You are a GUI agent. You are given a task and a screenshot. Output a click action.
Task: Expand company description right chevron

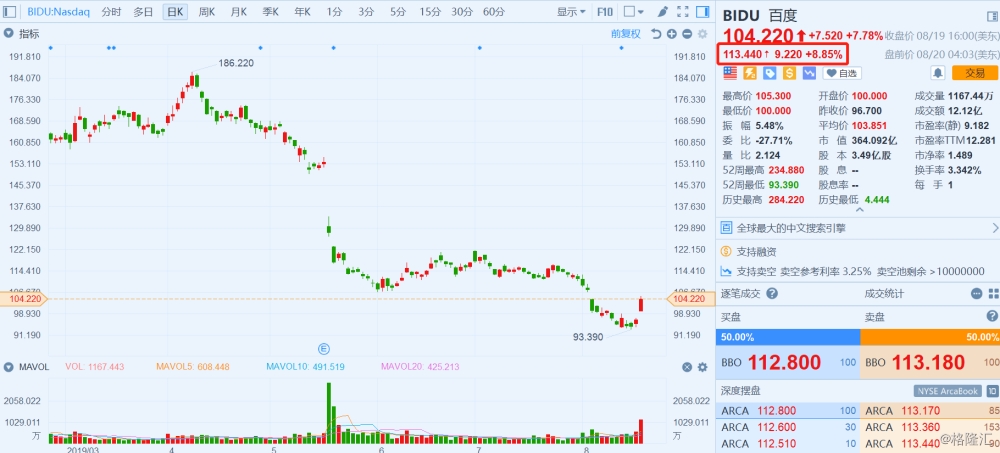996,228
